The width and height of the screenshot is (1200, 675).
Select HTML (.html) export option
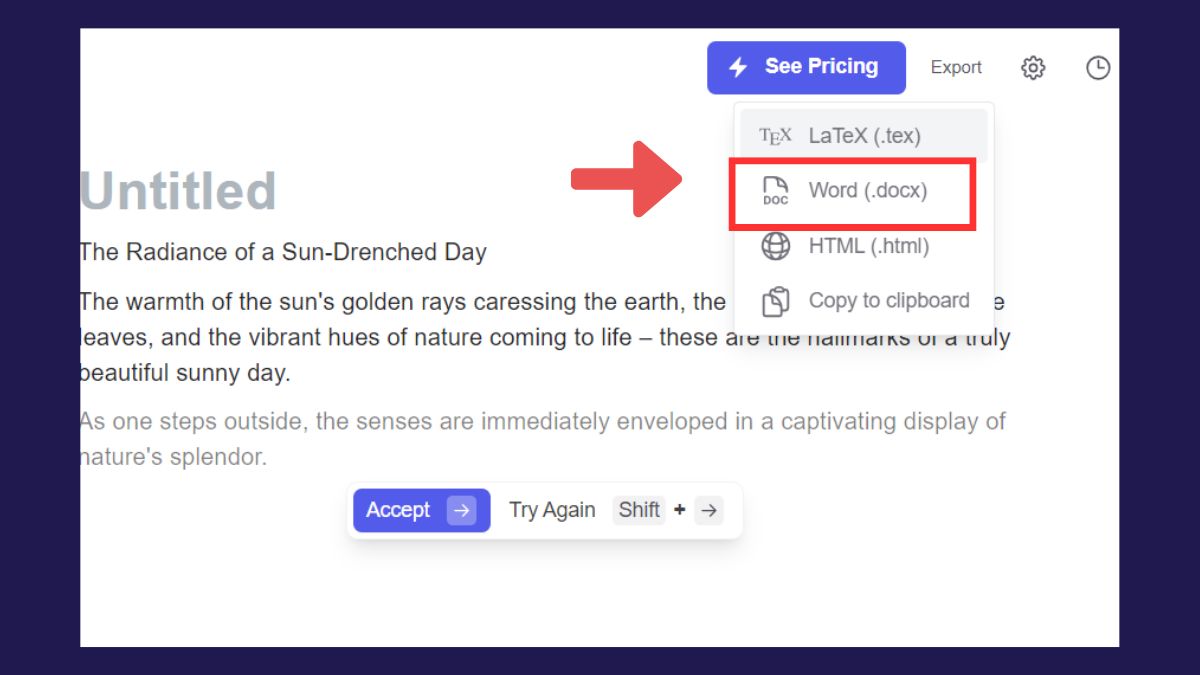pos(868,246)
